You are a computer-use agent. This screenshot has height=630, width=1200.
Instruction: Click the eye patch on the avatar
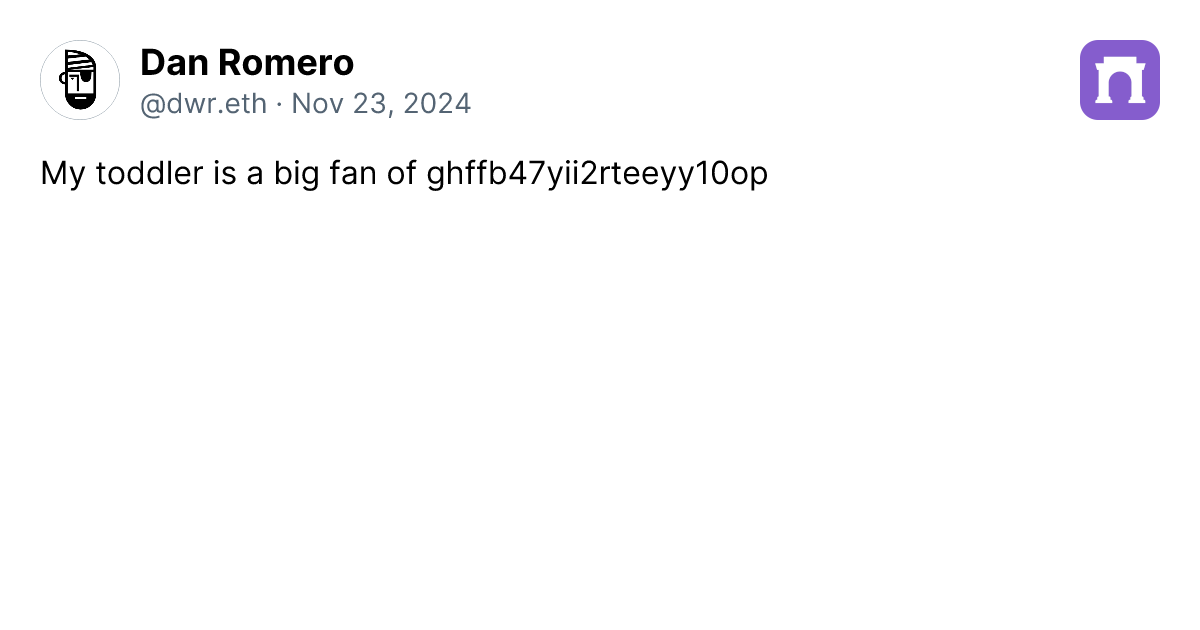click(x=88, y=74)
